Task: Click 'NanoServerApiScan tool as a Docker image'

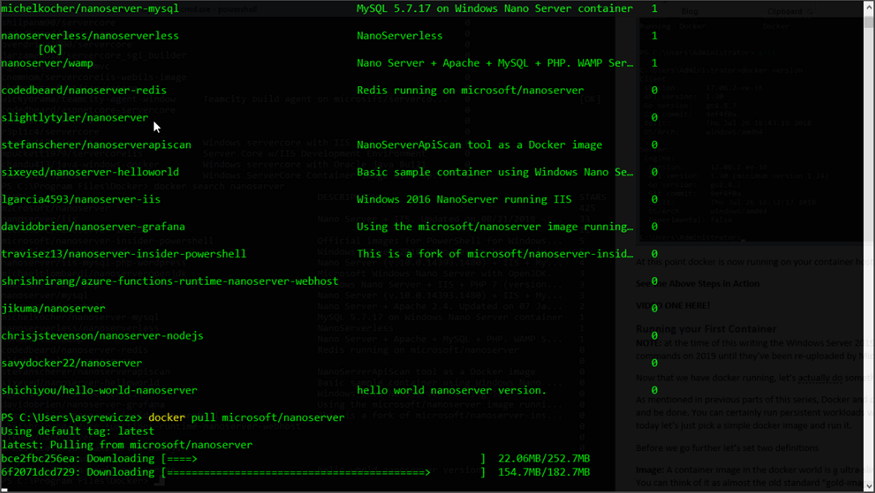Action: pos(479,145)
